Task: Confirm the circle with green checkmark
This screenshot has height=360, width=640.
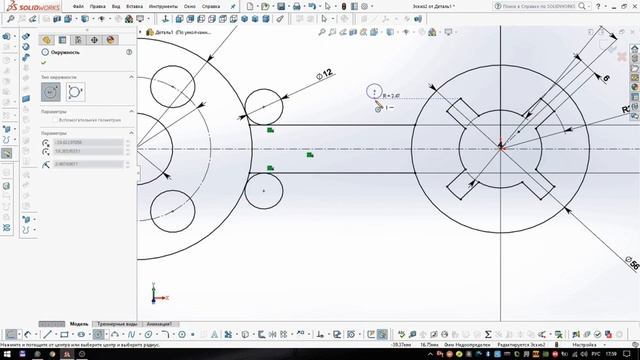Action: click(44, 62)
